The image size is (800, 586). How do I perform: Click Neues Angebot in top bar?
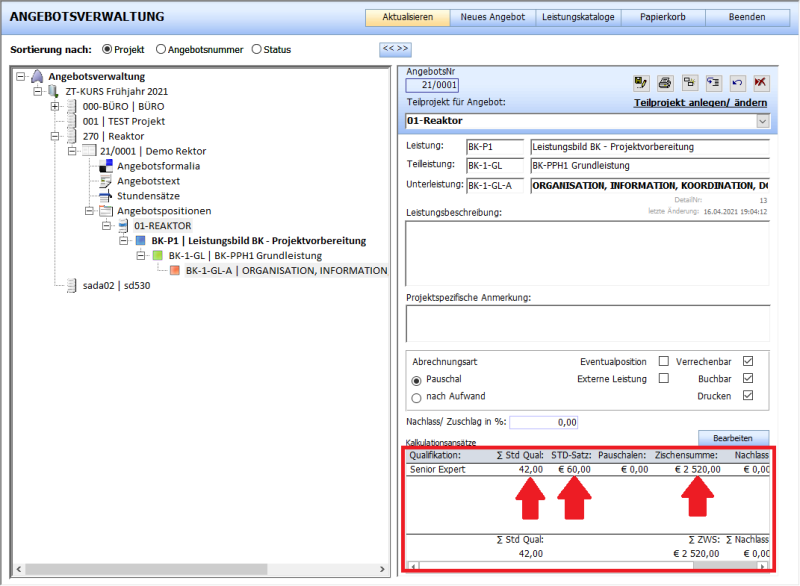point(492,17)
